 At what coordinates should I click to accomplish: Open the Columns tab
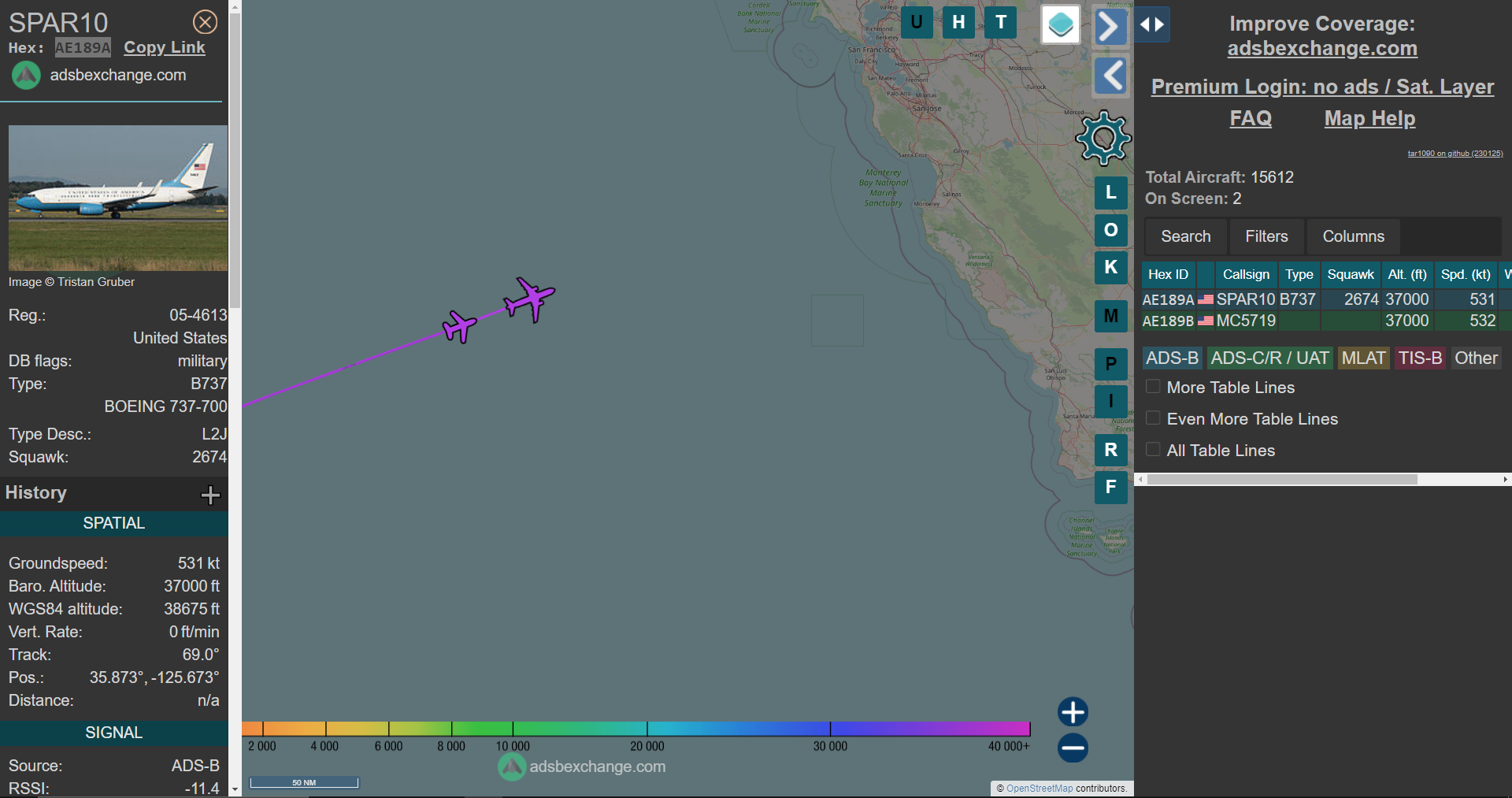pyautogui.click(x=1353, y=236)
